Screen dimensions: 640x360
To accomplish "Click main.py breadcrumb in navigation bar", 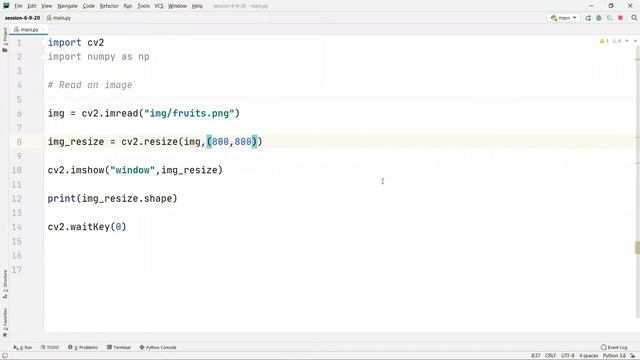I will tap(59, 18).
